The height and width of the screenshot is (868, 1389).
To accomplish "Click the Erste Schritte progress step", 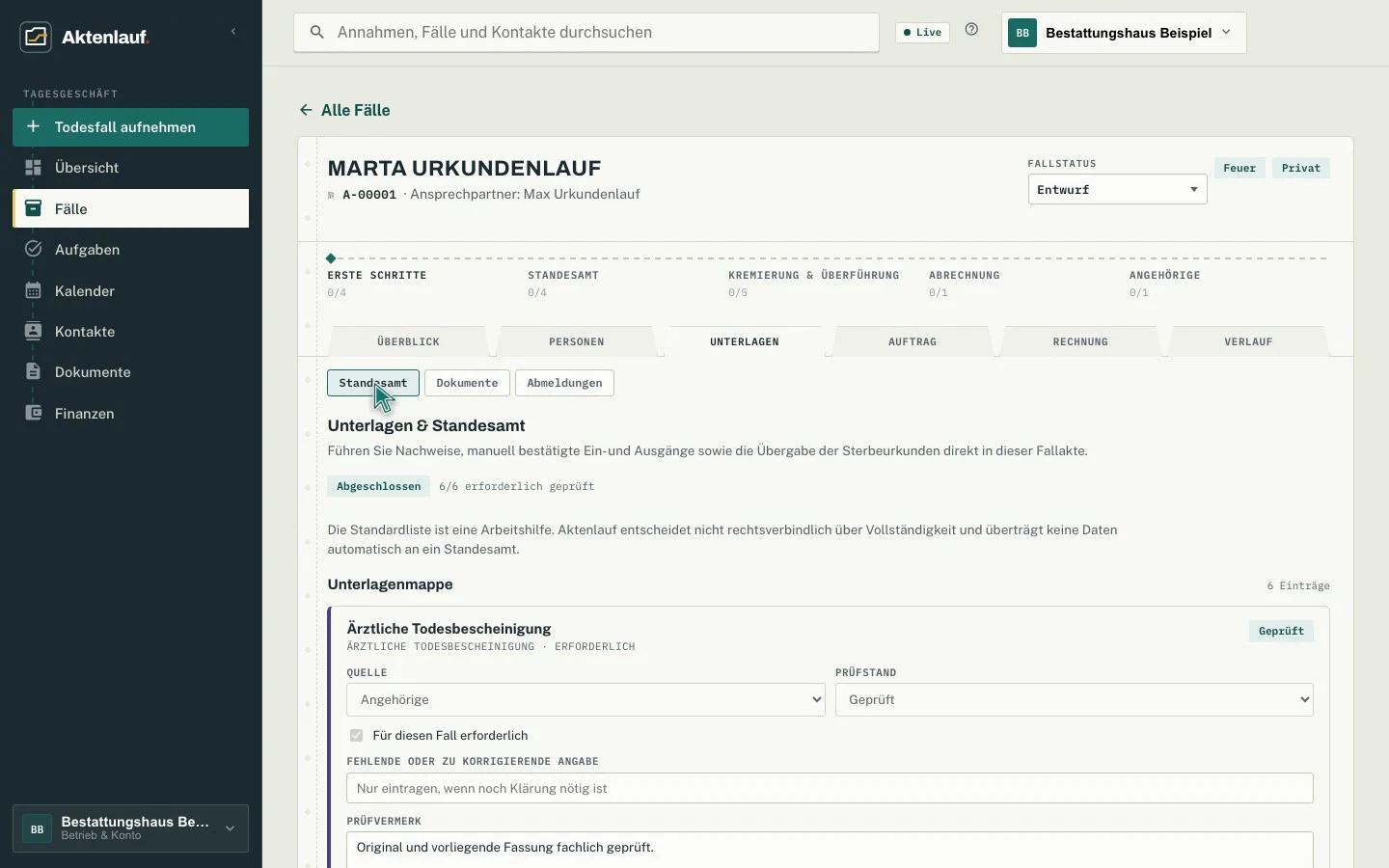I will 377,284.
